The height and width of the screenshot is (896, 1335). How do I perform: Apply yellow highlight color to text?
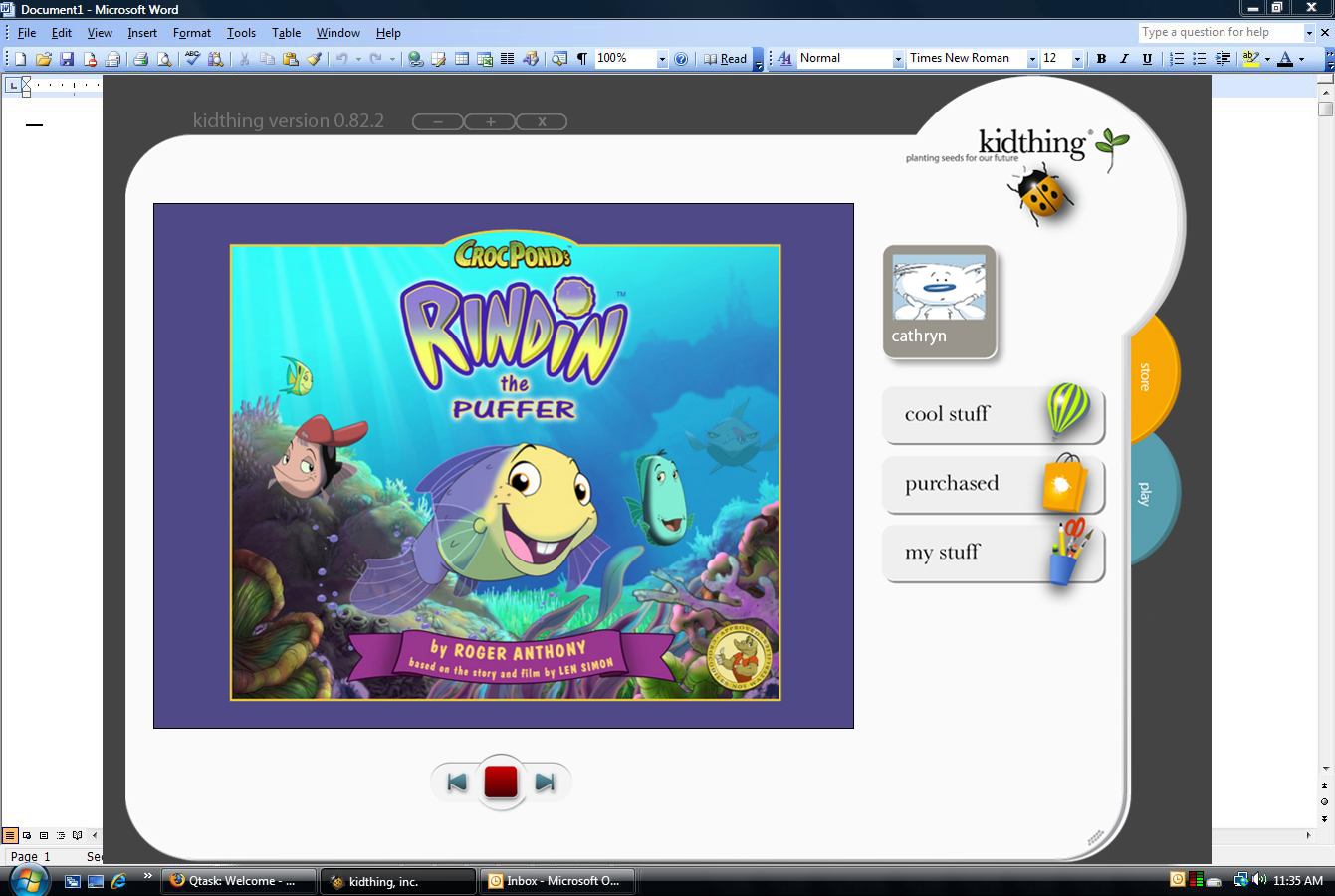click(1251, 59)
